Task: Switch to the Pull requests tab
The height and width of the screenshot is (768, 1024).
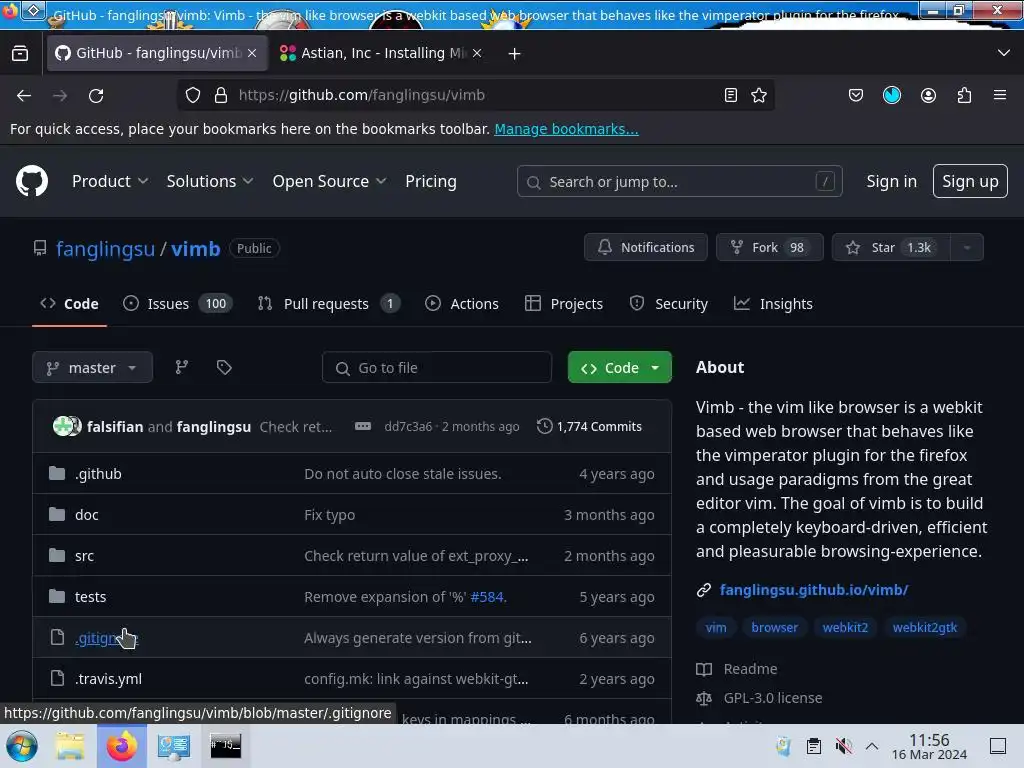Action: [x=329, y=304]
